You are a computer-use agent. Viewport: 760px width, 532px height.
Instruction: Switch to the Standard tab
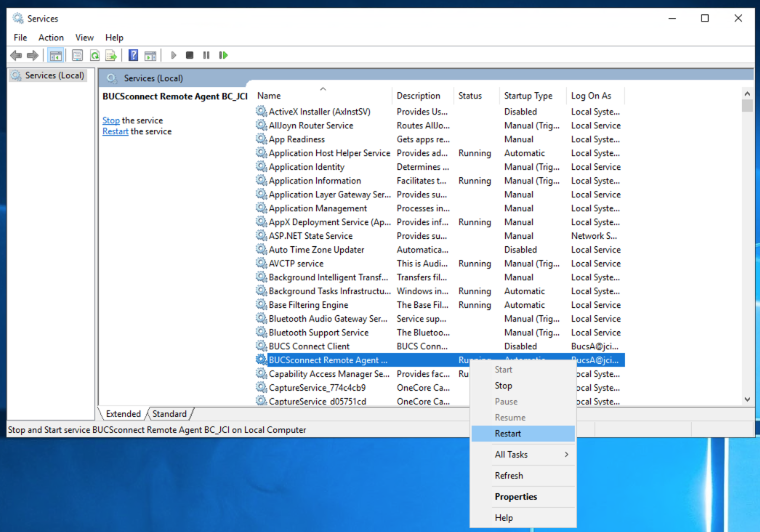click(169, 414)
